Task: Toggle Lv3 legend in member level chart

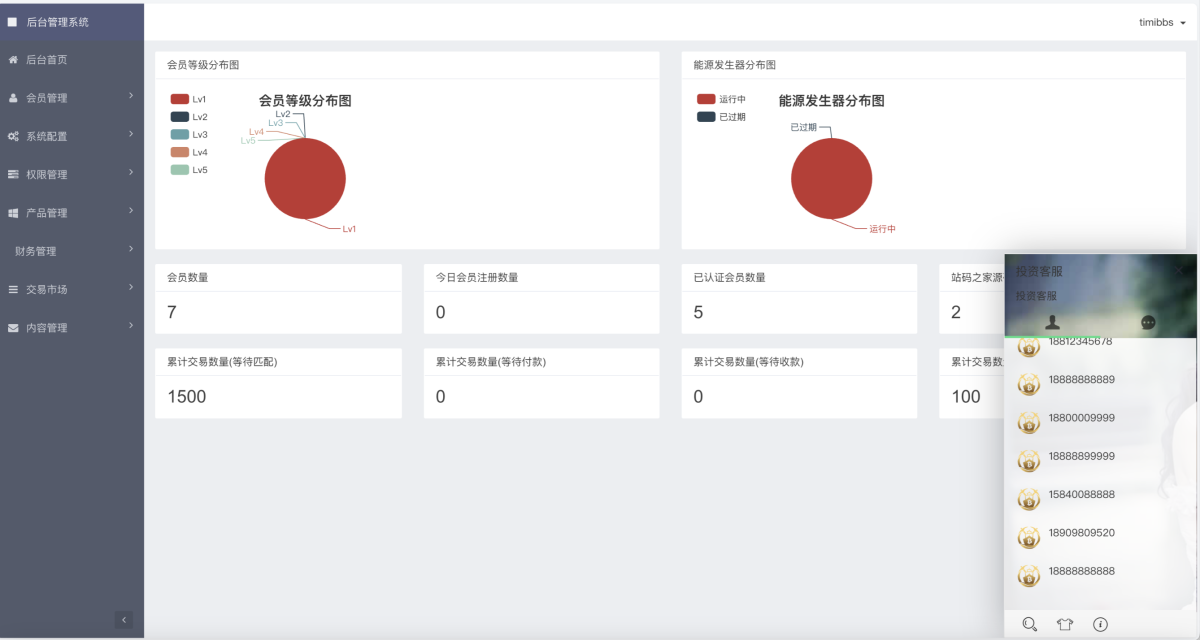Action: point(188,134)
